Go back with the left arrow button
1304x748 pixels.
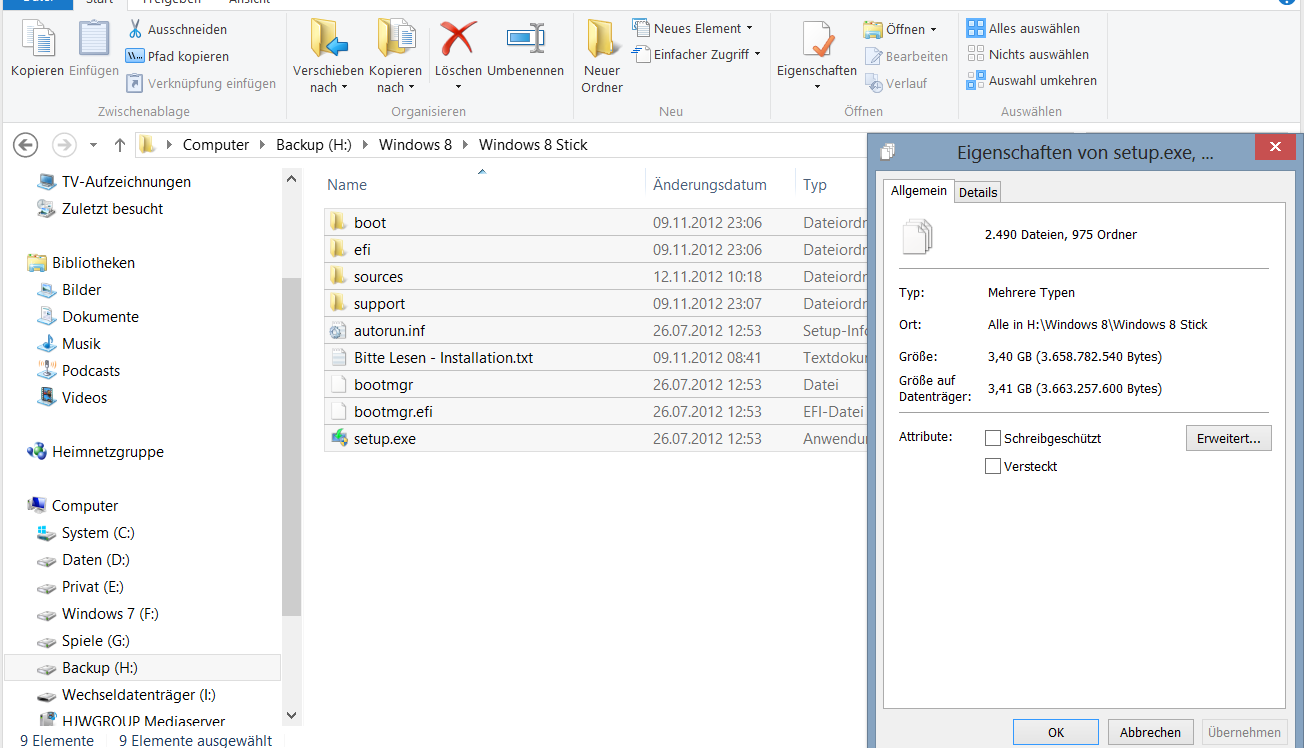(25, 145)
